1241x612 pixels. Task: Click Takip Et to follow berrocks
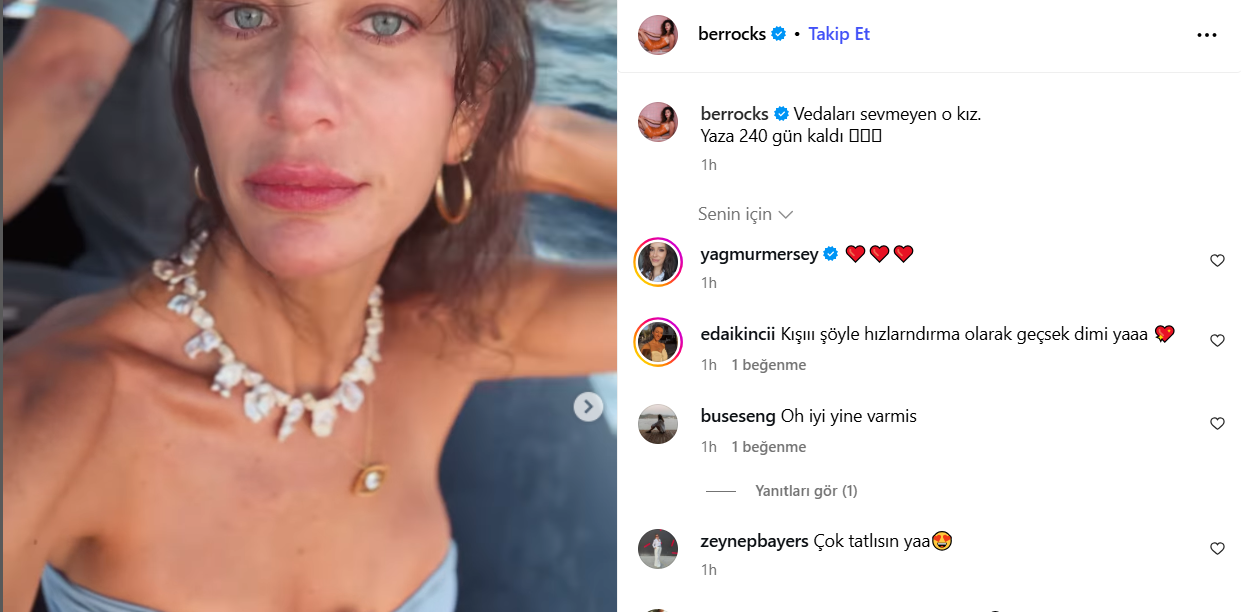839,34
